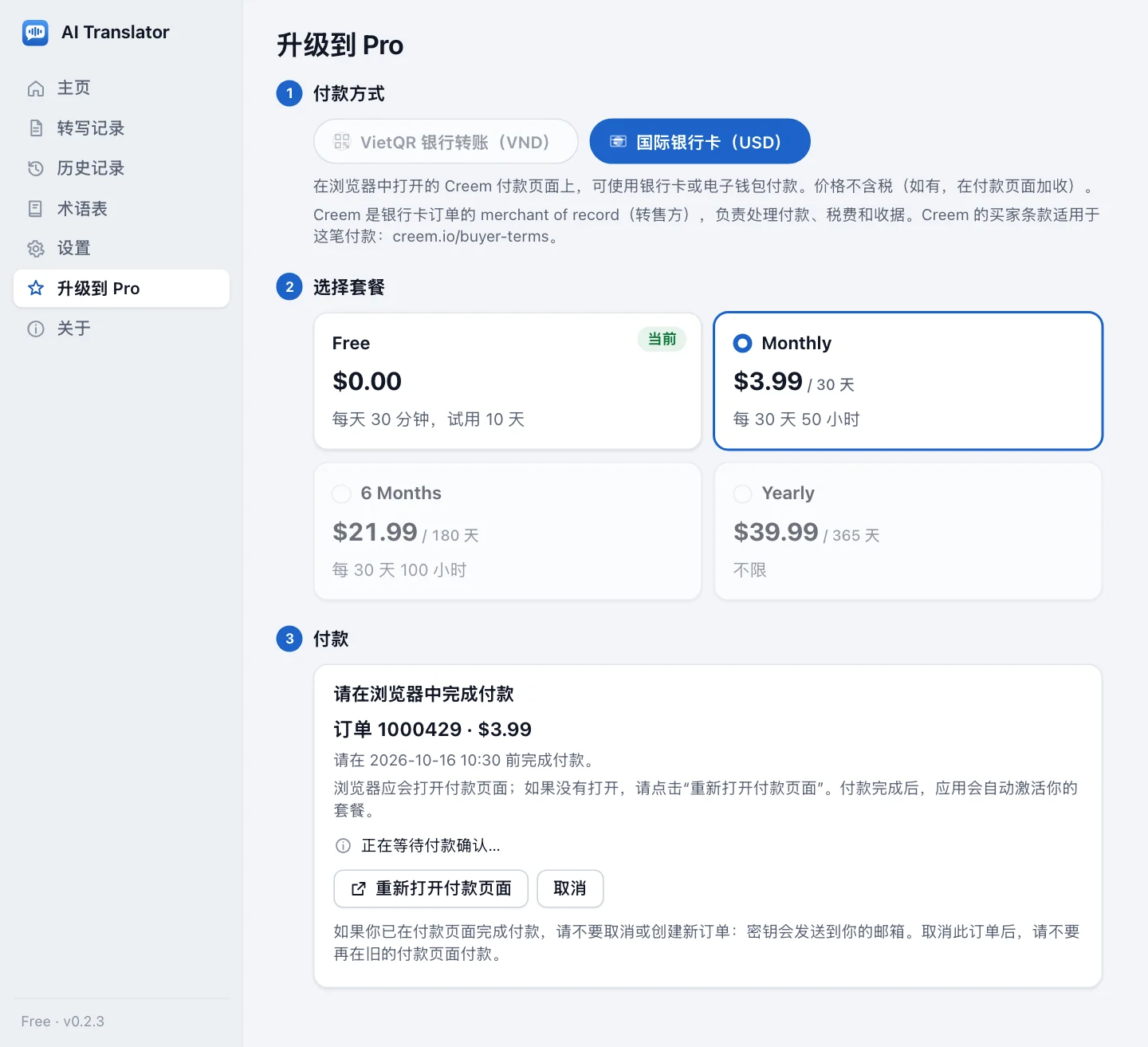Open 历史记录 from the sidebar
1148x1047 pixels.
[x=121, y=168]
